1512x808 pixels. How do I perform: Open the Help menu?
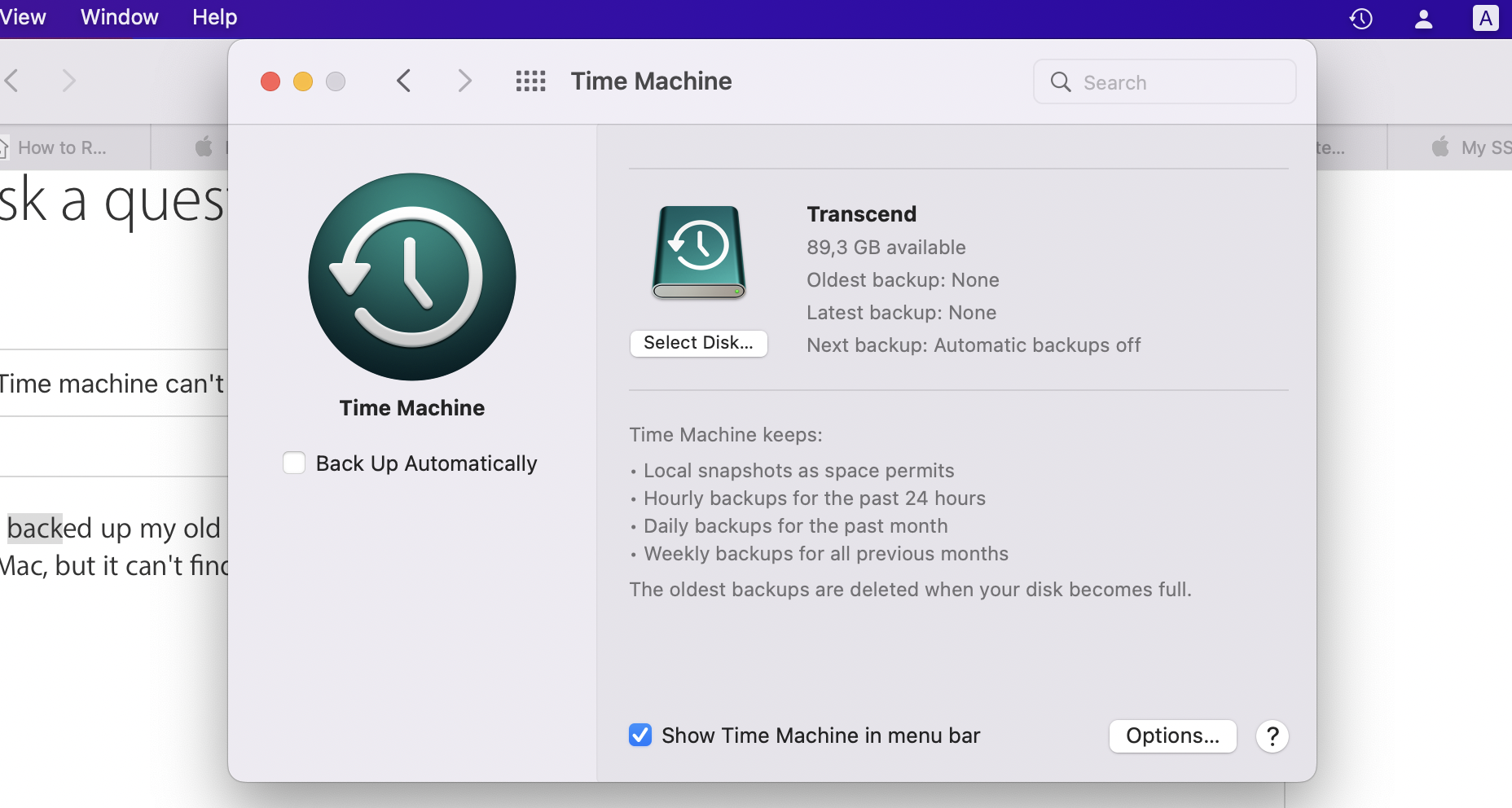[215, 17]
